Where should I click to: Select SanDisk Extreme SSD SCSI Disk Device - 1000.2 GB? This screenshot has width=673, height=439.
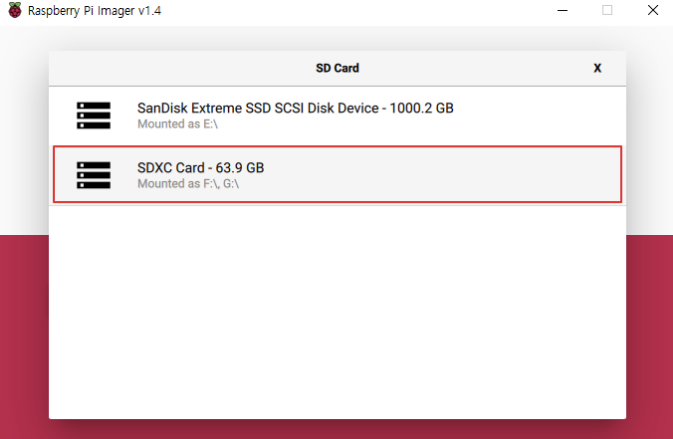[x=337, y=115]
